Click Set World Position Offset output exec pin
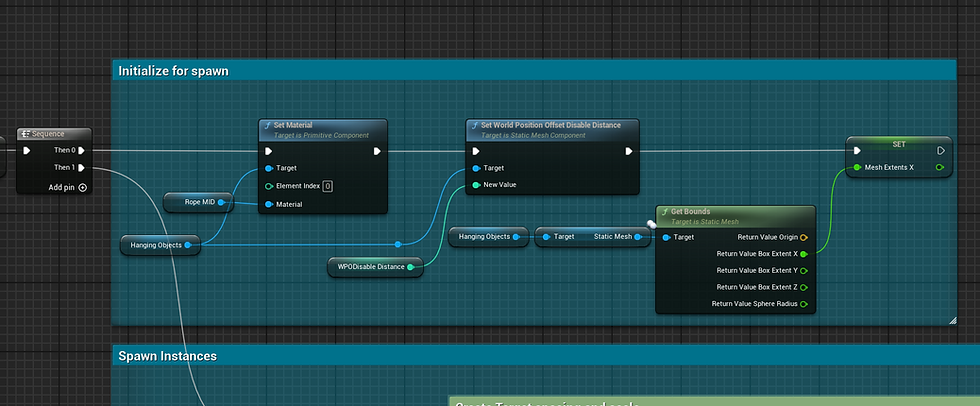This screenshot has height=406, width=980. [x=629, y=151]
